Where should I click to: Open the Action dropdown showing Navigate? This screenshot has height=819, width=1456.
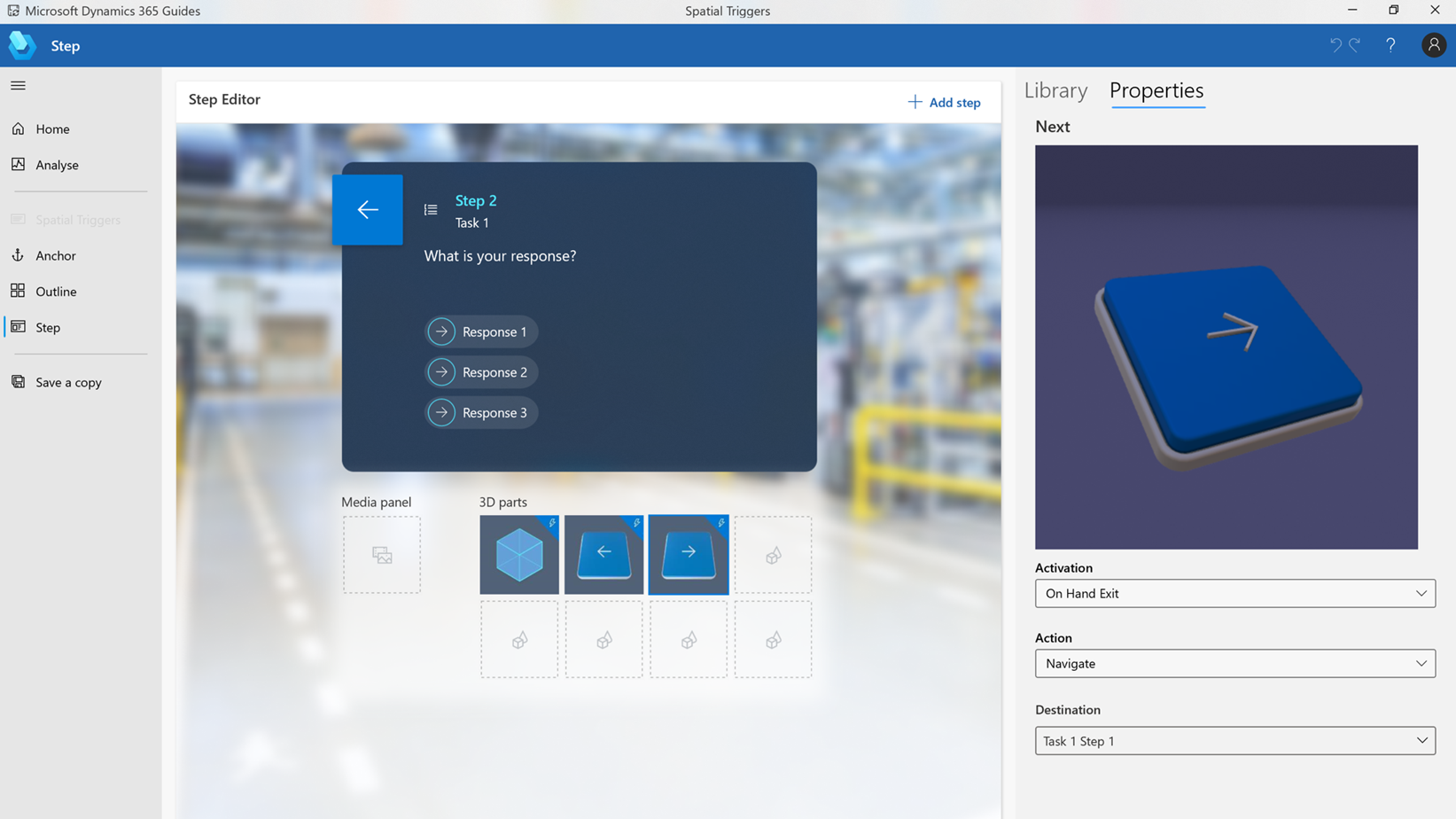[1234, 663]
